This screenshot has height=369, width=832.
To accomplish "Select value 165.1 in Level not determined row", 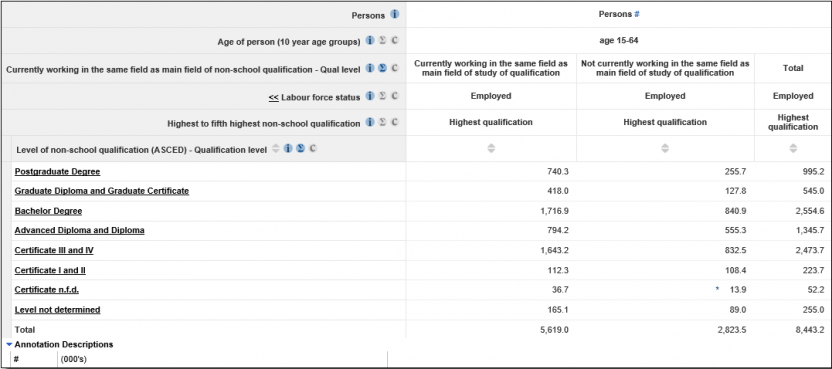I will [558, 310].
